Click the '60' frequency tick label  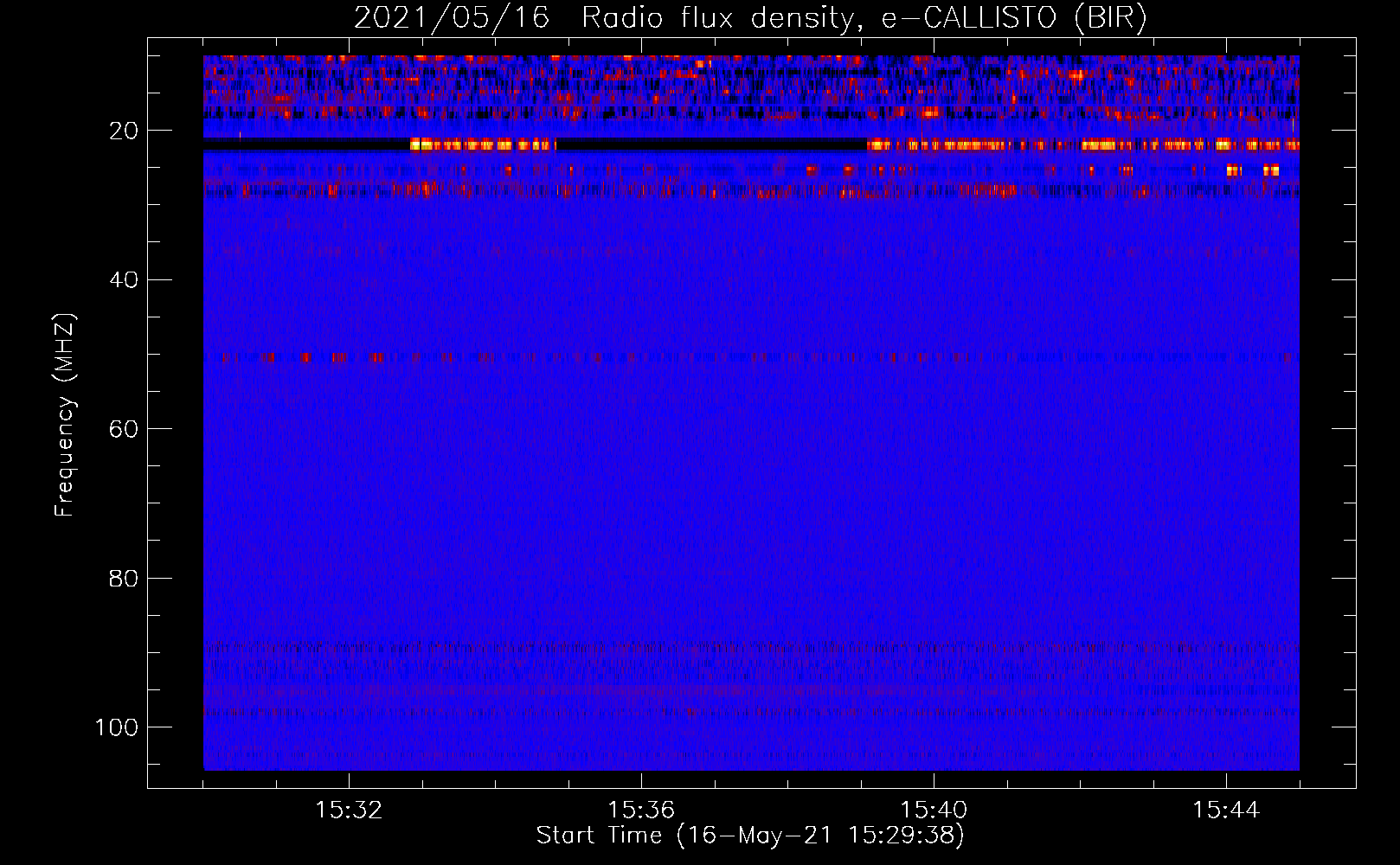(x=124, y=429)
